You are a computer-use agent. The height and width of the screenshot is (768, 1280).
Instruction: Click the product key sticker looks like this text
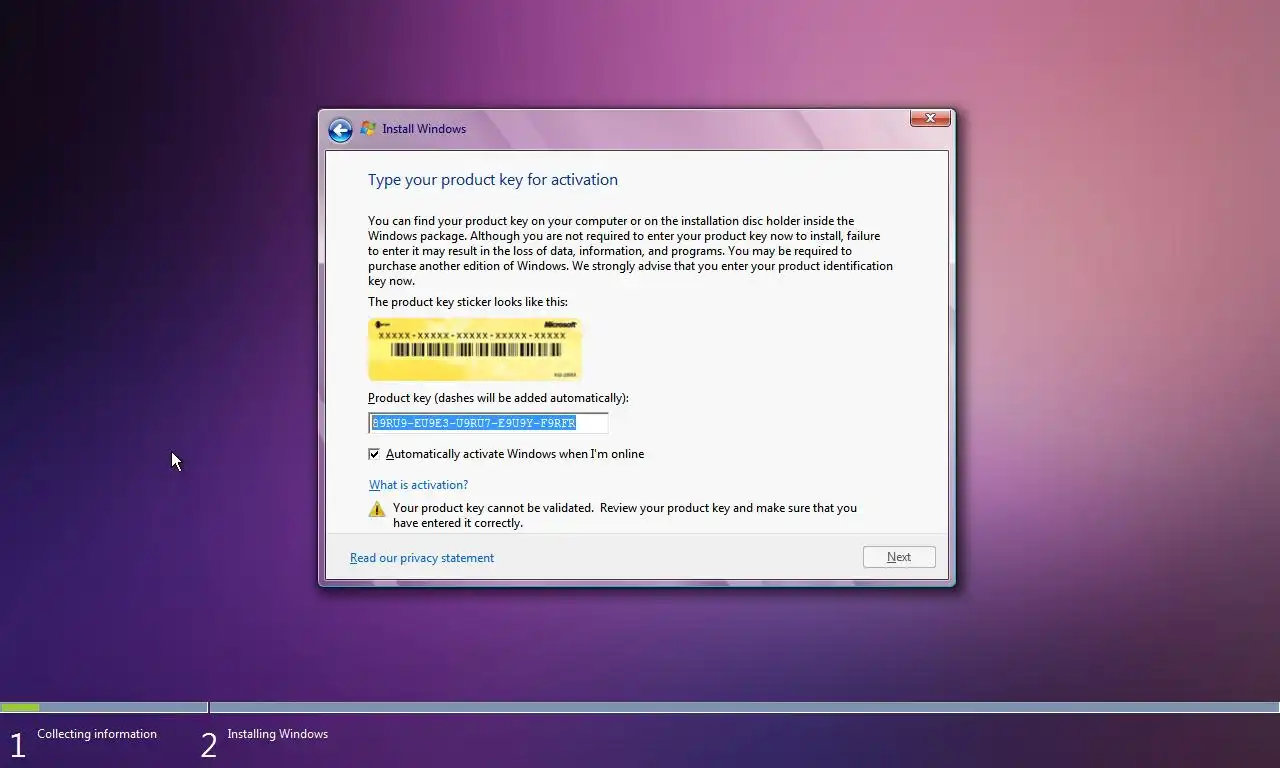click(468, 302)
